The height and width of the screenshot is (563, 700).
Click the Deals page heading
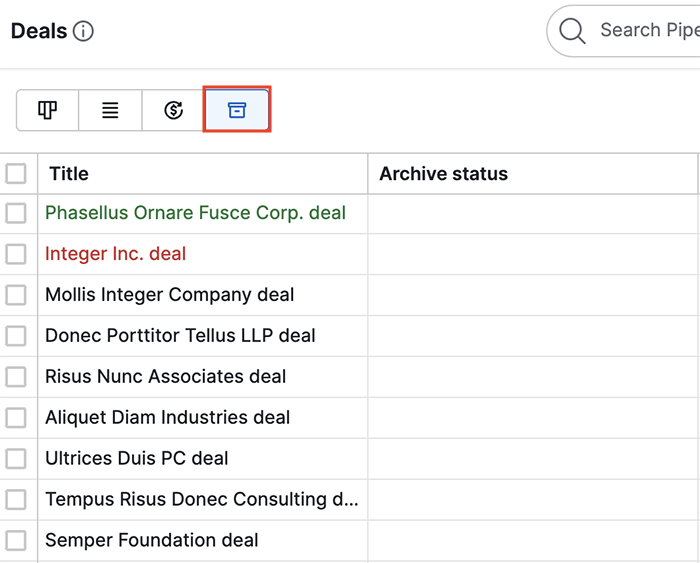(39, 31)
